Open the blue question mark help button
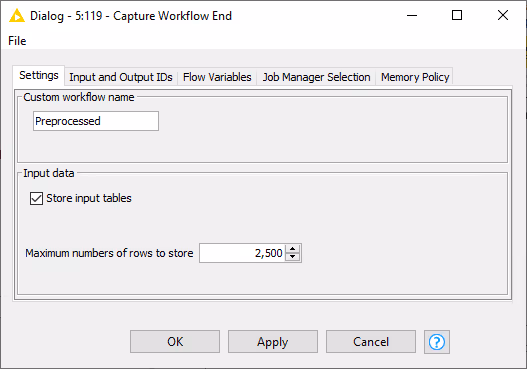This screenshot has height=369, width=527. (x=437, y=342)
